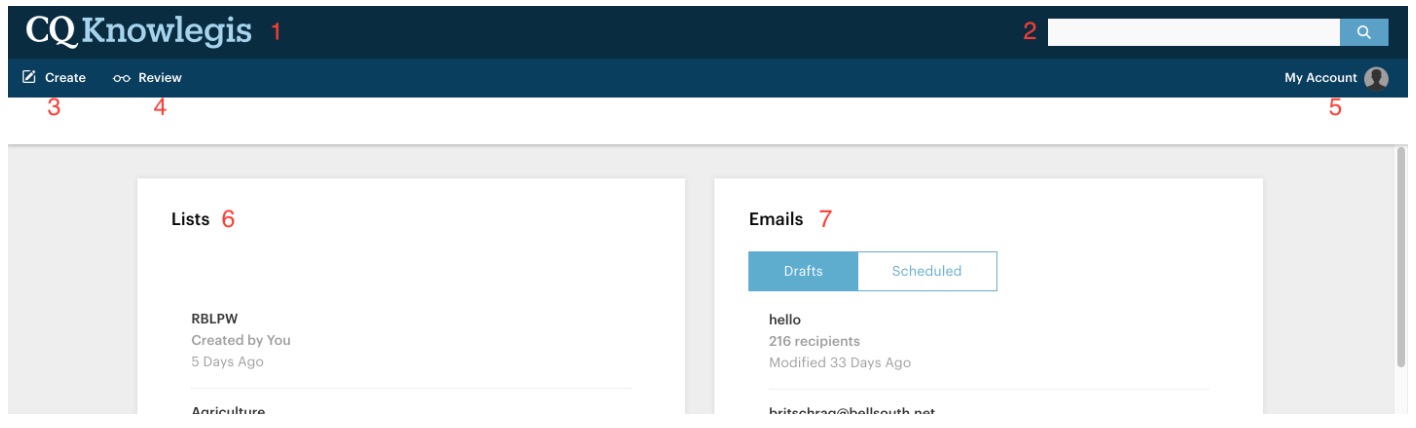Click the pencil icon beside Create
Screen dimensions: 1416x428
tap(29, 77)
